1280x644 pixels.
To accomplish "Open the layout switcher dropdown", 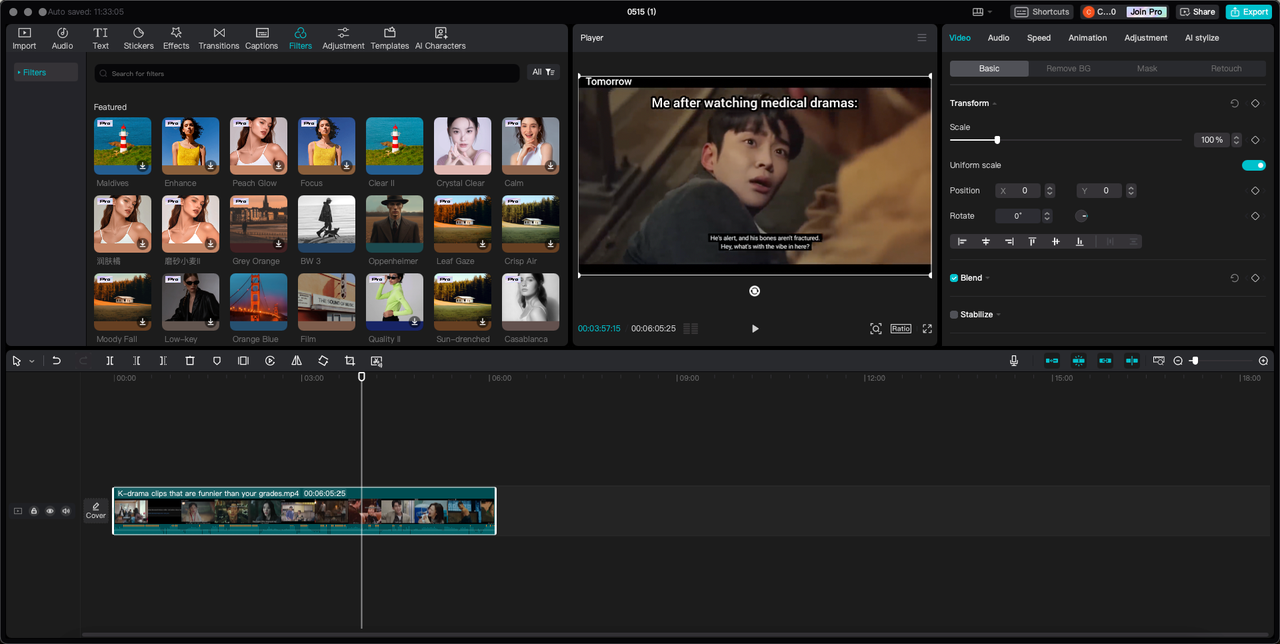I will click(982, 12).
